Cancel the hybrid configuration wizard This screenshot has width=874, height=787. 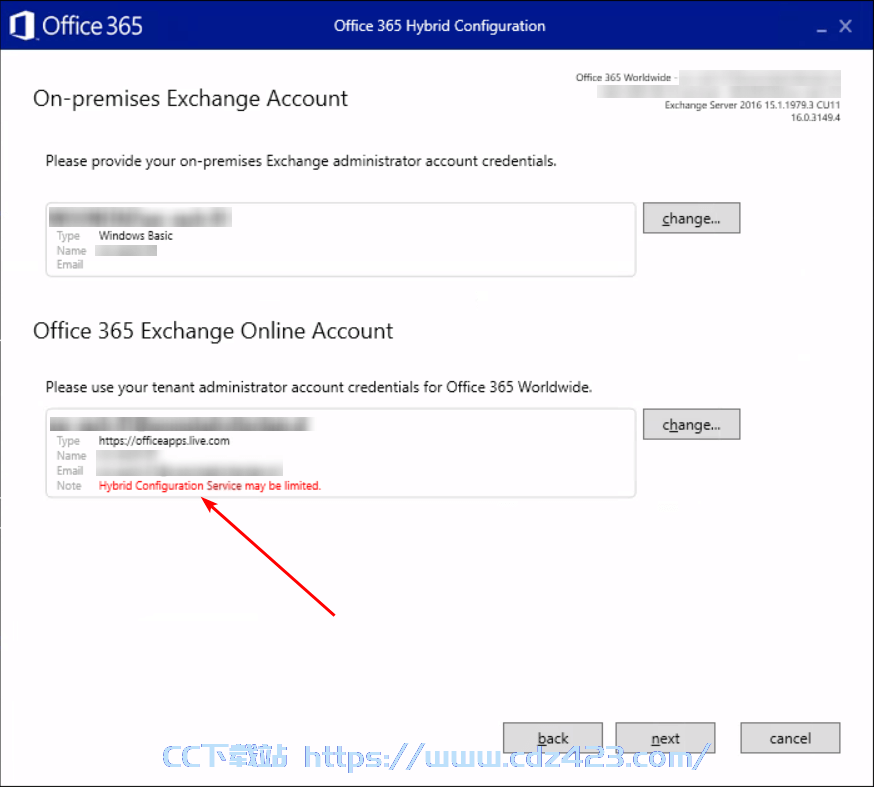tap(790, 738)
